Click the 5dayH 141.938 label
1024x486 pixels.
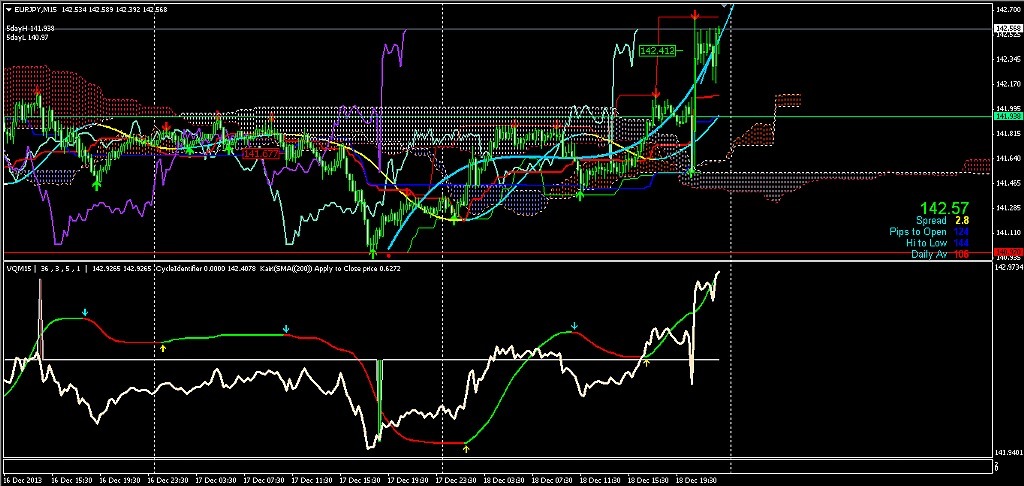pos(30,27)
